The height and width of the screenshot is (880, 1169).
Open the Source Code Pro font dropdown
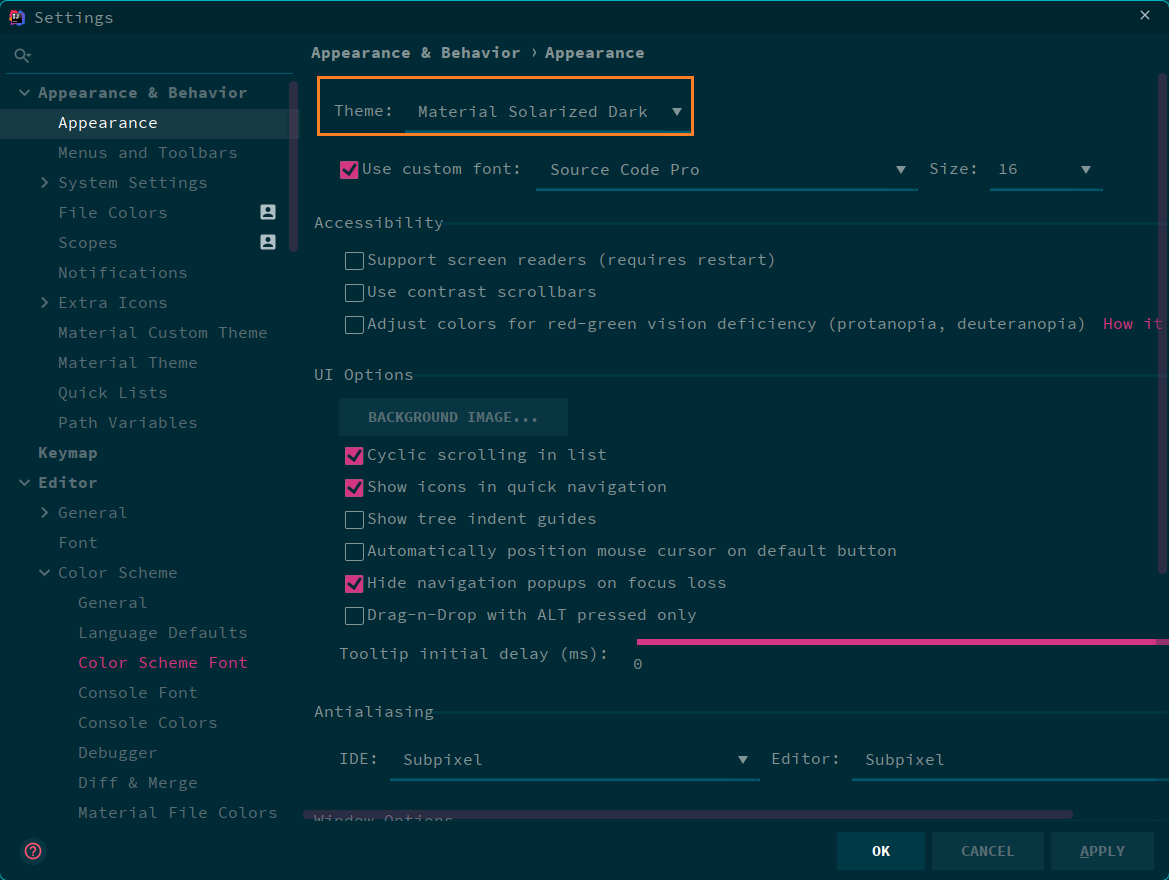point(726,170)
